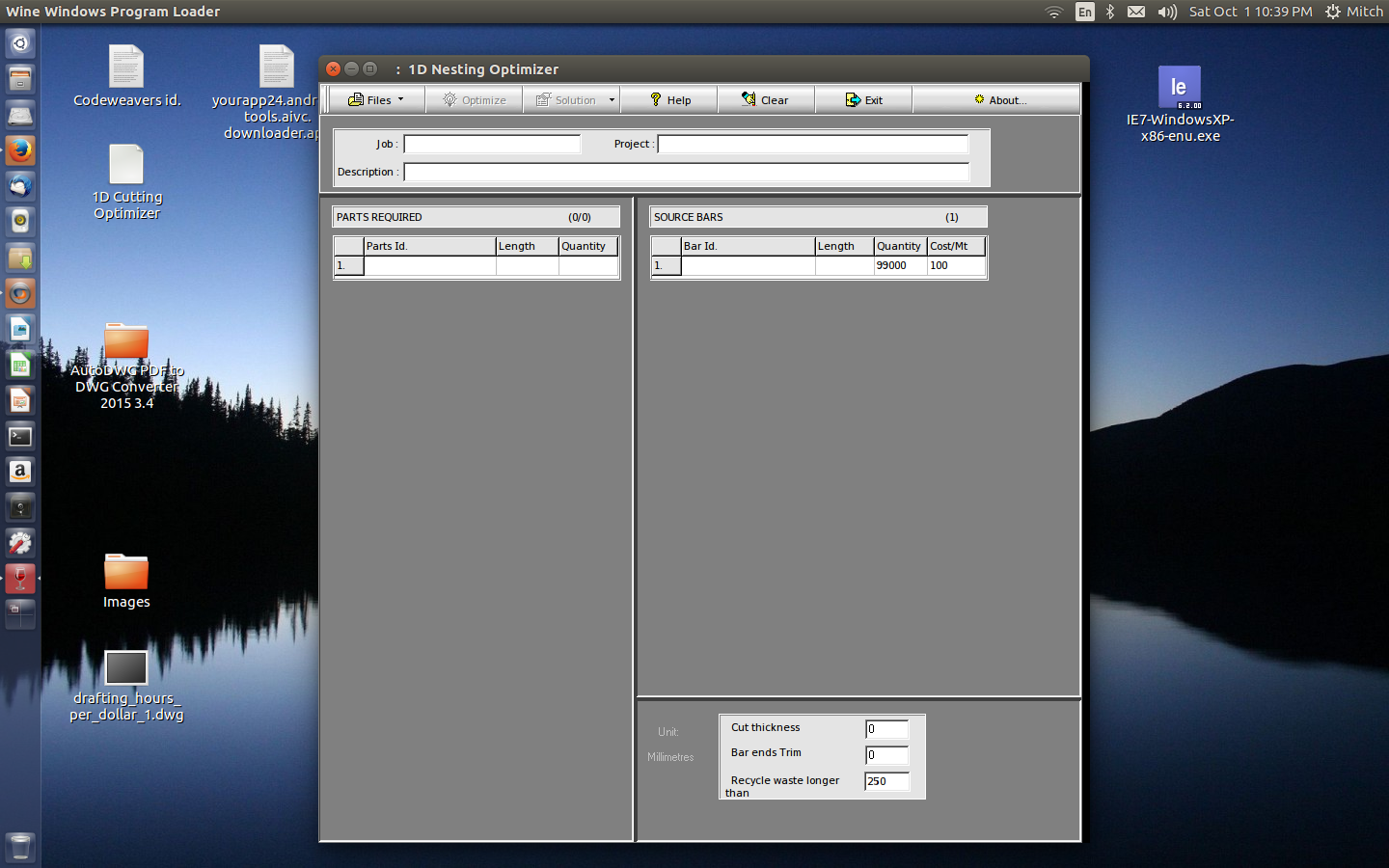
Task: Edit the Cut thickness value
Action: (885, 730)
